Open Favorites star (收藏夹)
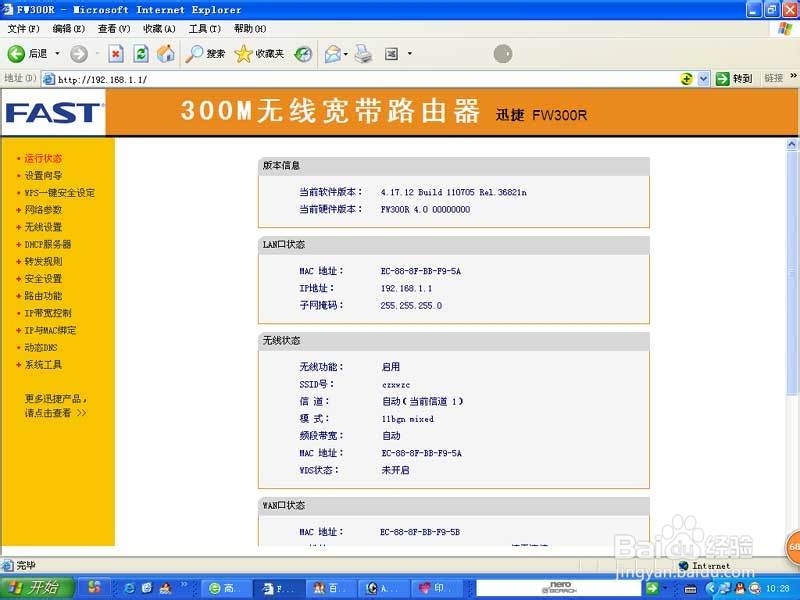800x600 pixels. [259, 54]
